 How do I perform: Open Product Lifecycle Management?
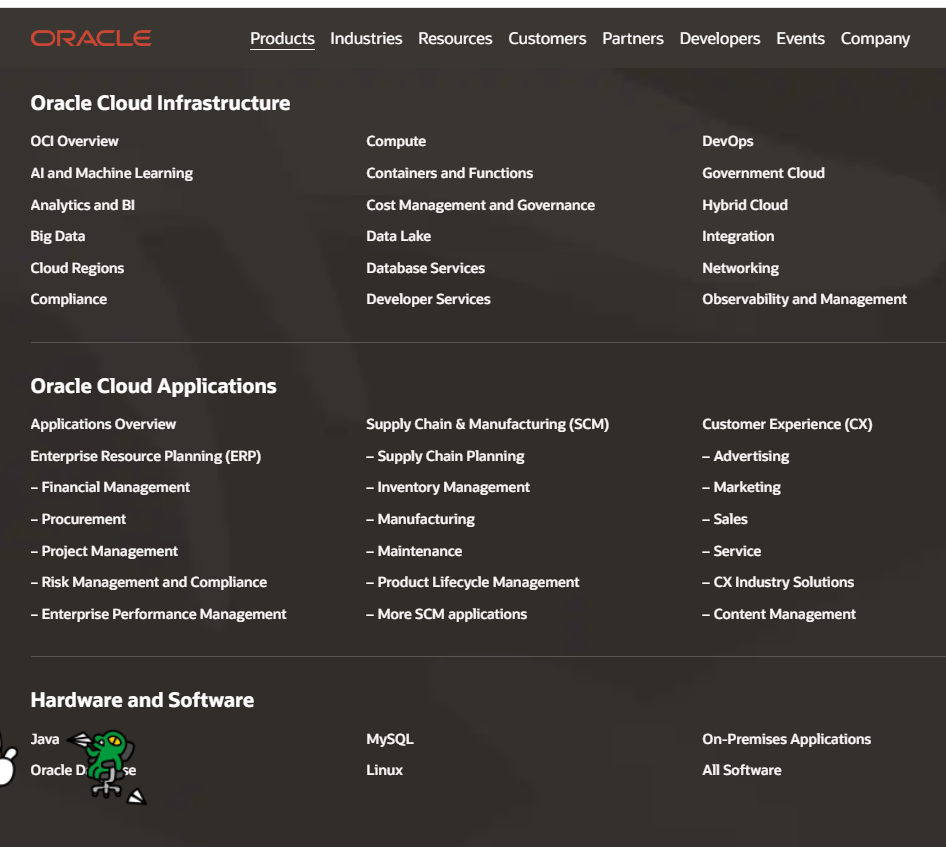(472, 582)
